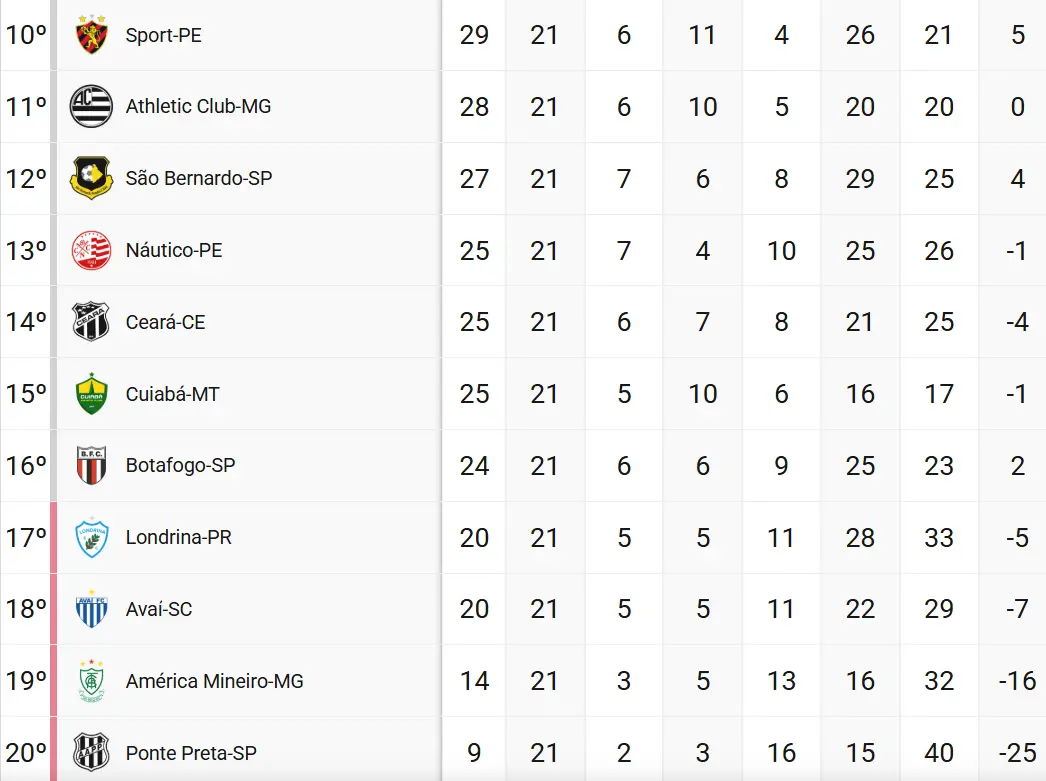Screen dimensions: 1046x781
Task: Click the Cuiabá-MT green crest
Action: (91, 394)
